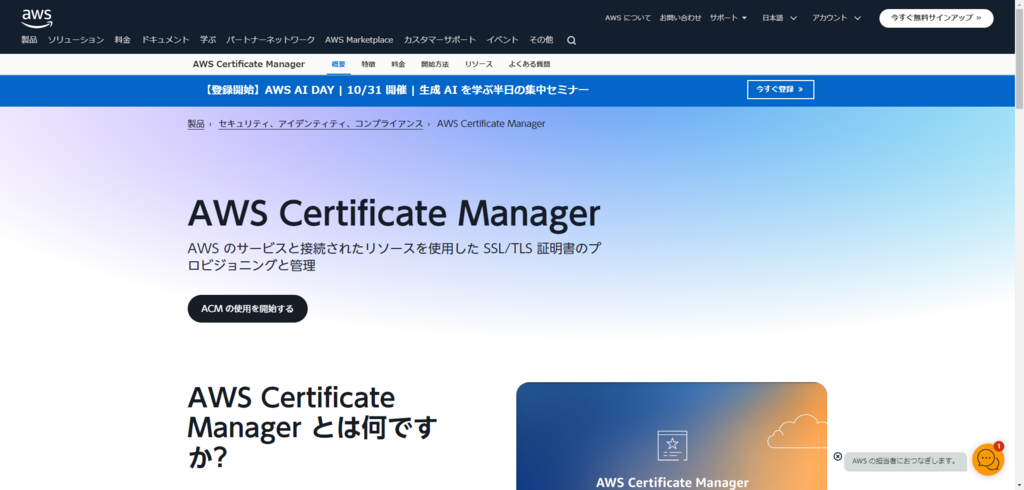Open the orange chat bubble icon
Screen dimensions: 1024x490
(x=987, y=459)
